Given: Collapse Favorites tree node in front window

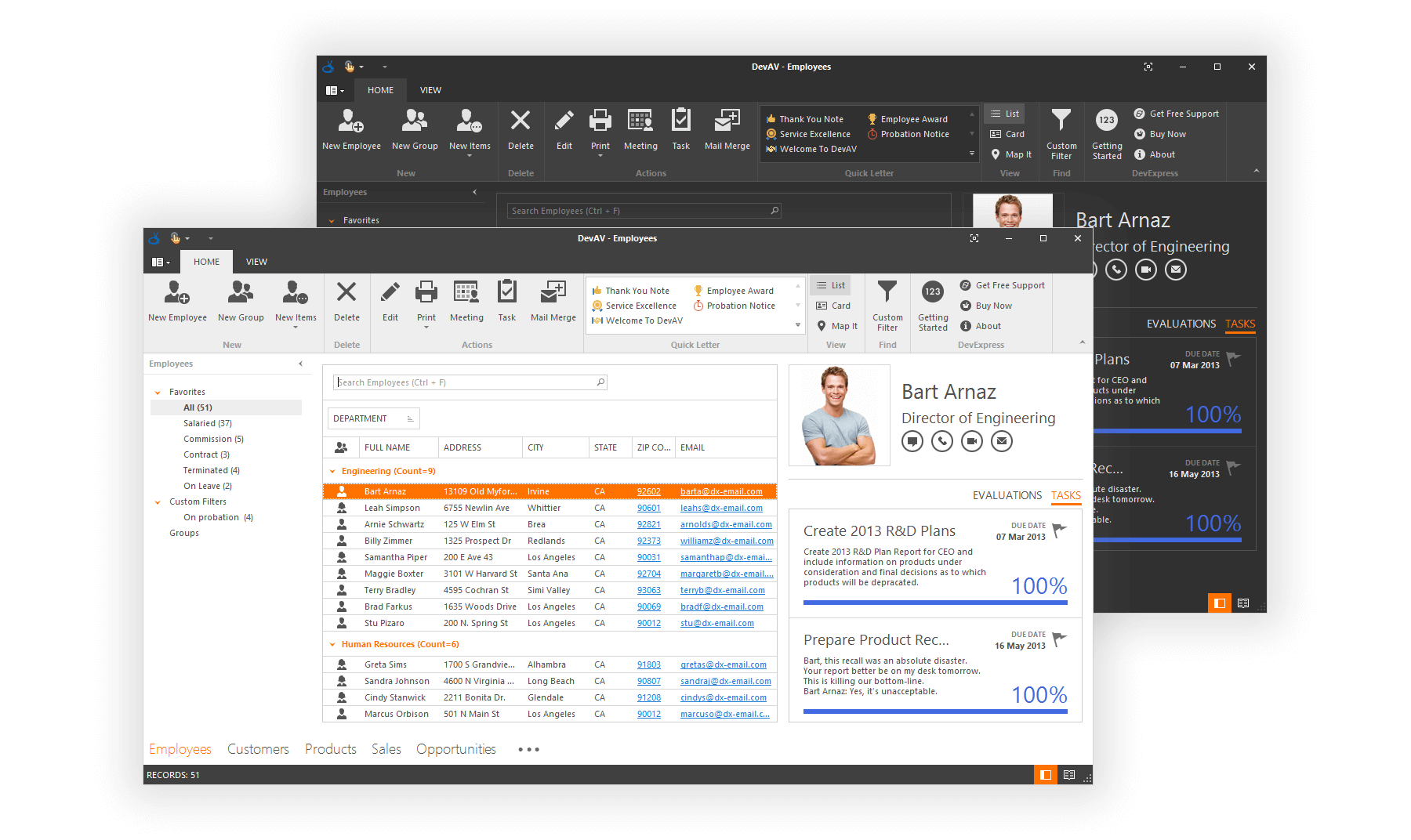Looking at the screenshot, I should (158, 393).
